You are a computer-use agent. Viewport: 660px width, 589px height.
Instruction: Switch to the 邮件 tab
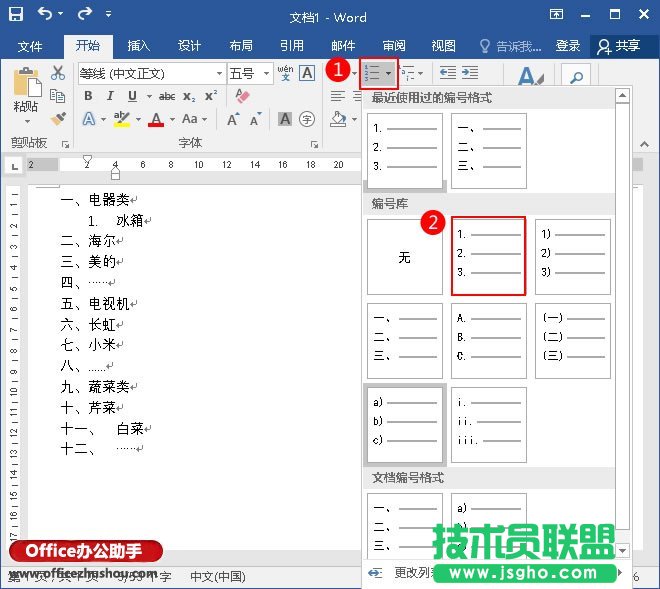[343, 45]
